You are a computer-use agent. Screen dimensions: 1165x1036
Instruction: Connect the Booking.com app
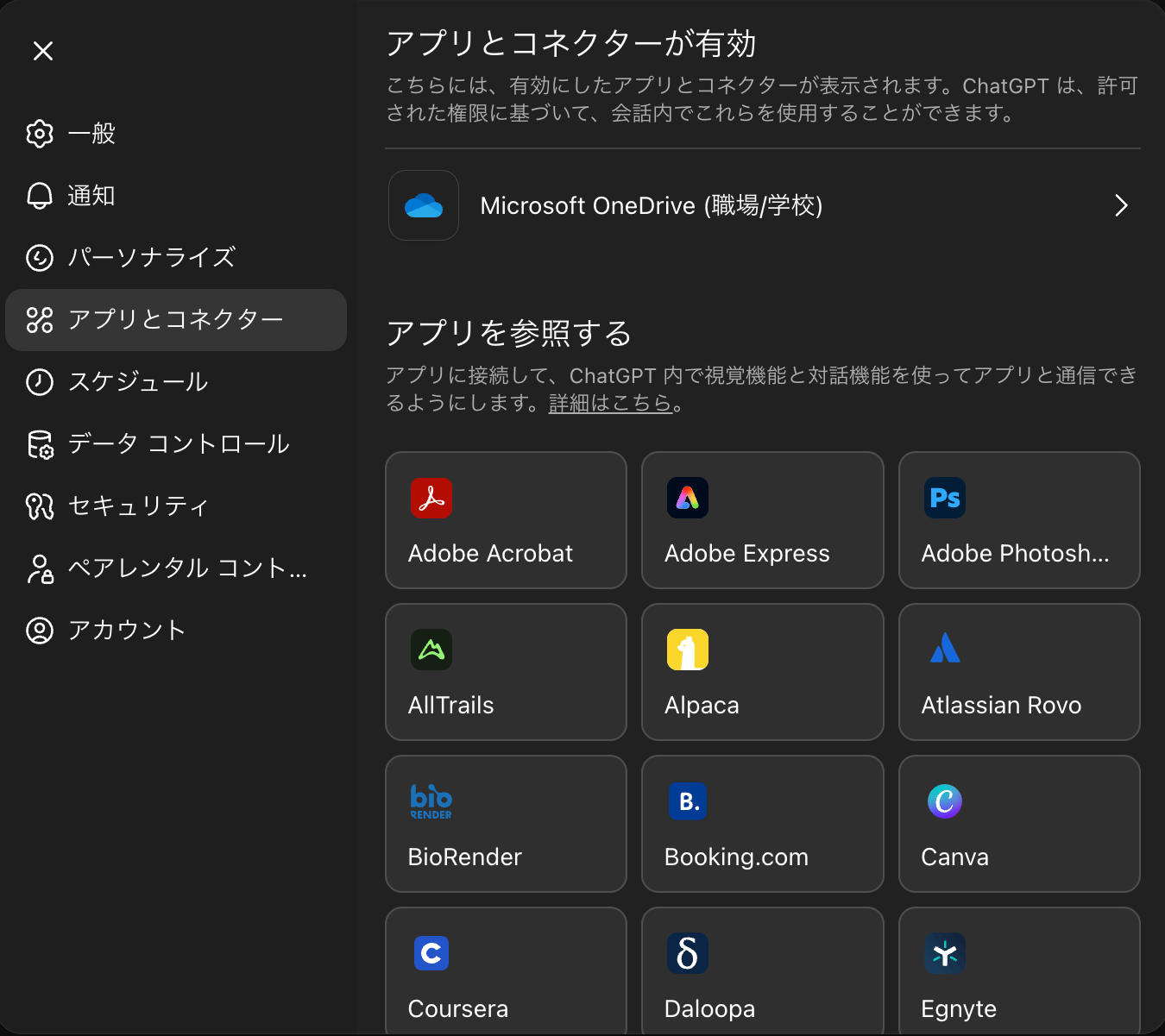[762, 824]
